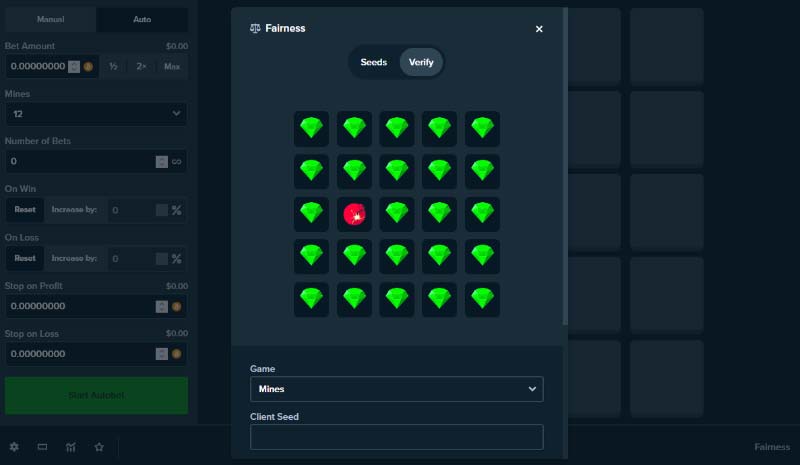
Task: Click the infinity icon in Number of Bets
Action: [x=176, y=161]
